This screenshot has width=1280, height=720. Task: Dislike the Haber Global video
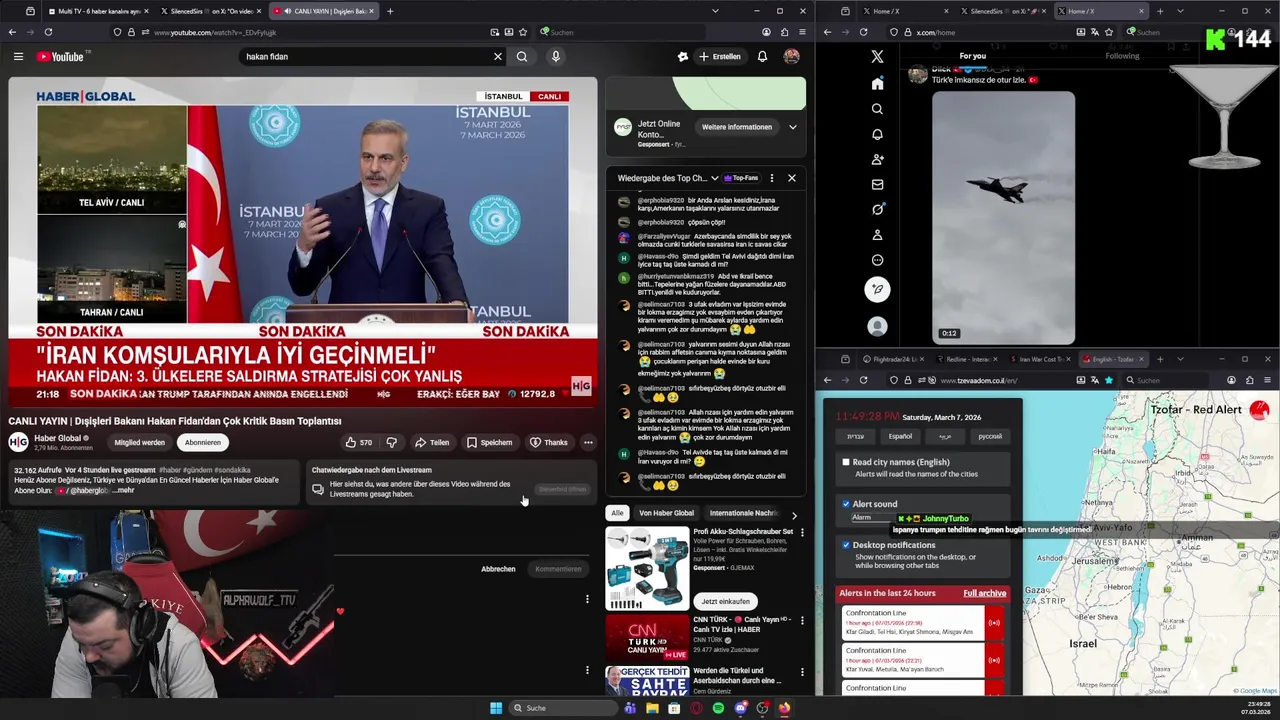392,442
